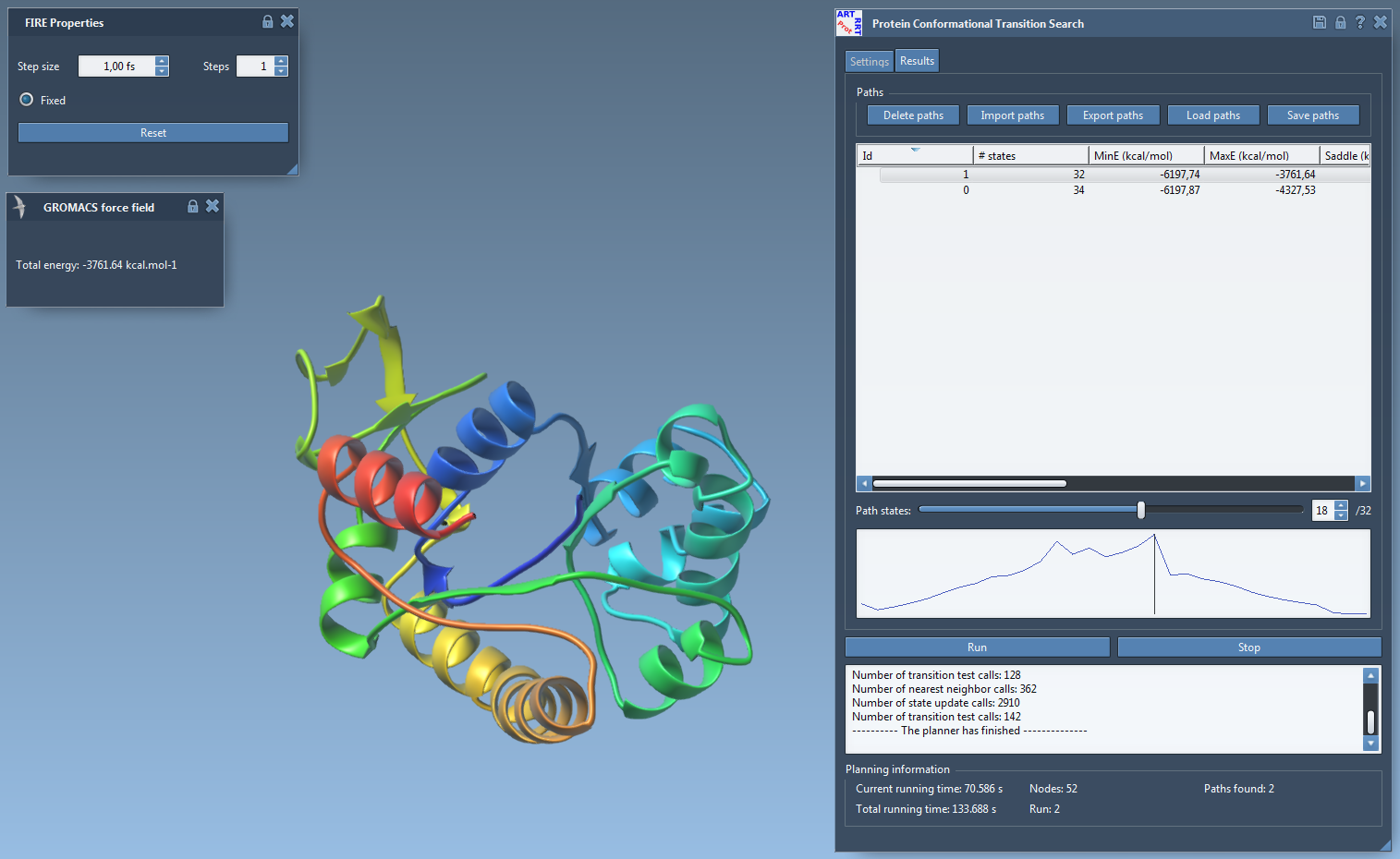Sort paths by the Id column

coord(914,155)
